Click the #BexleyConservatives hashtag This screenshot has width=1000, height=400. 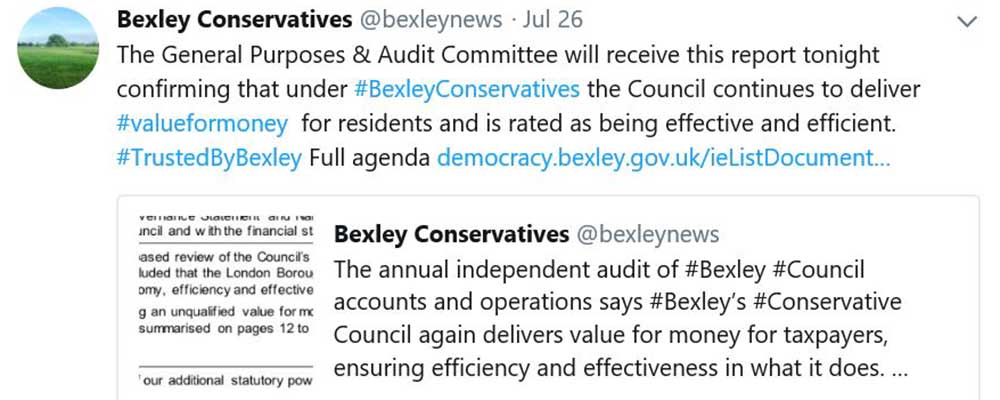tap(467, 88)
